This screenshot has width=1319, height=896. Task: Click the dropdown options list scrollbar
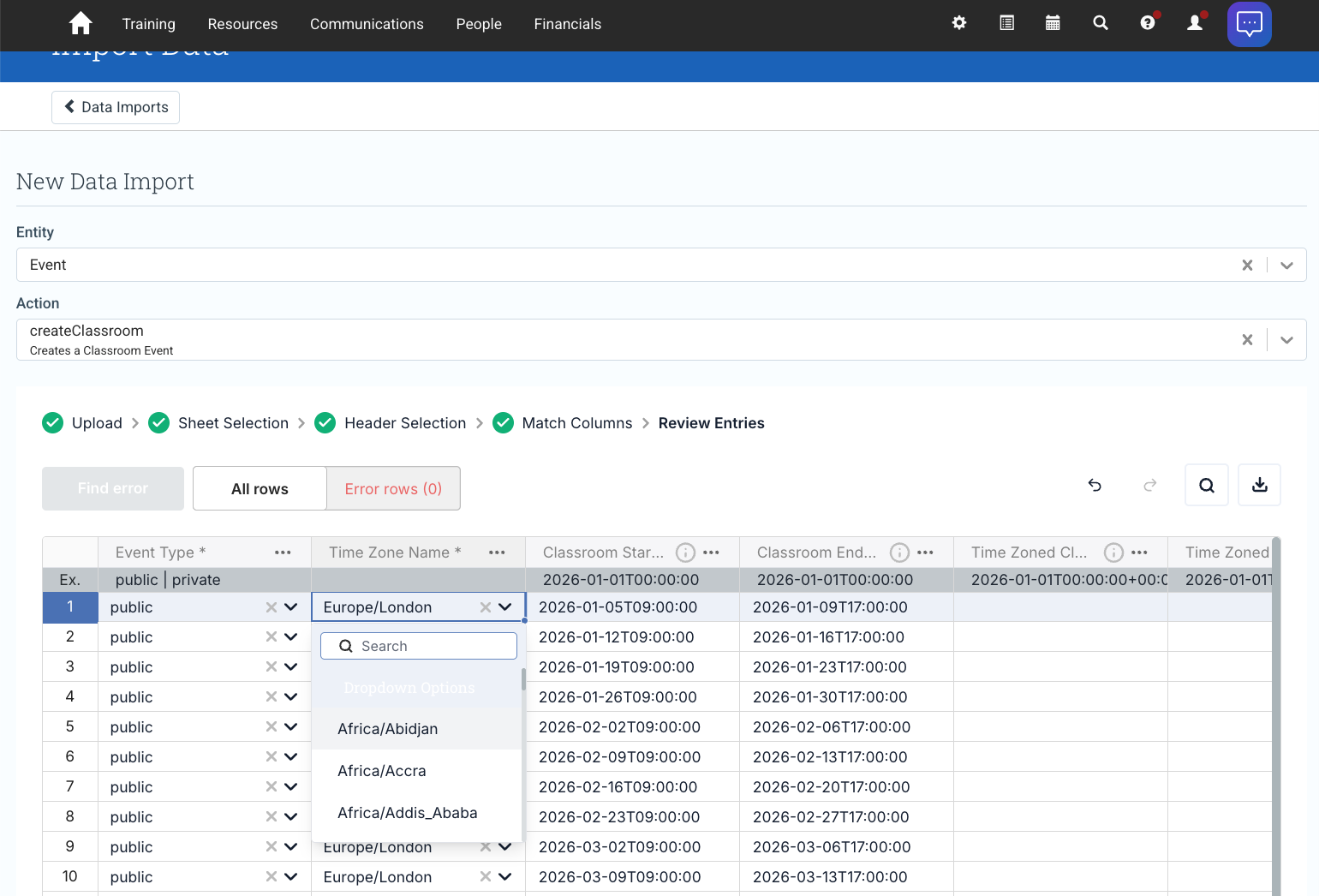[523, 679]
